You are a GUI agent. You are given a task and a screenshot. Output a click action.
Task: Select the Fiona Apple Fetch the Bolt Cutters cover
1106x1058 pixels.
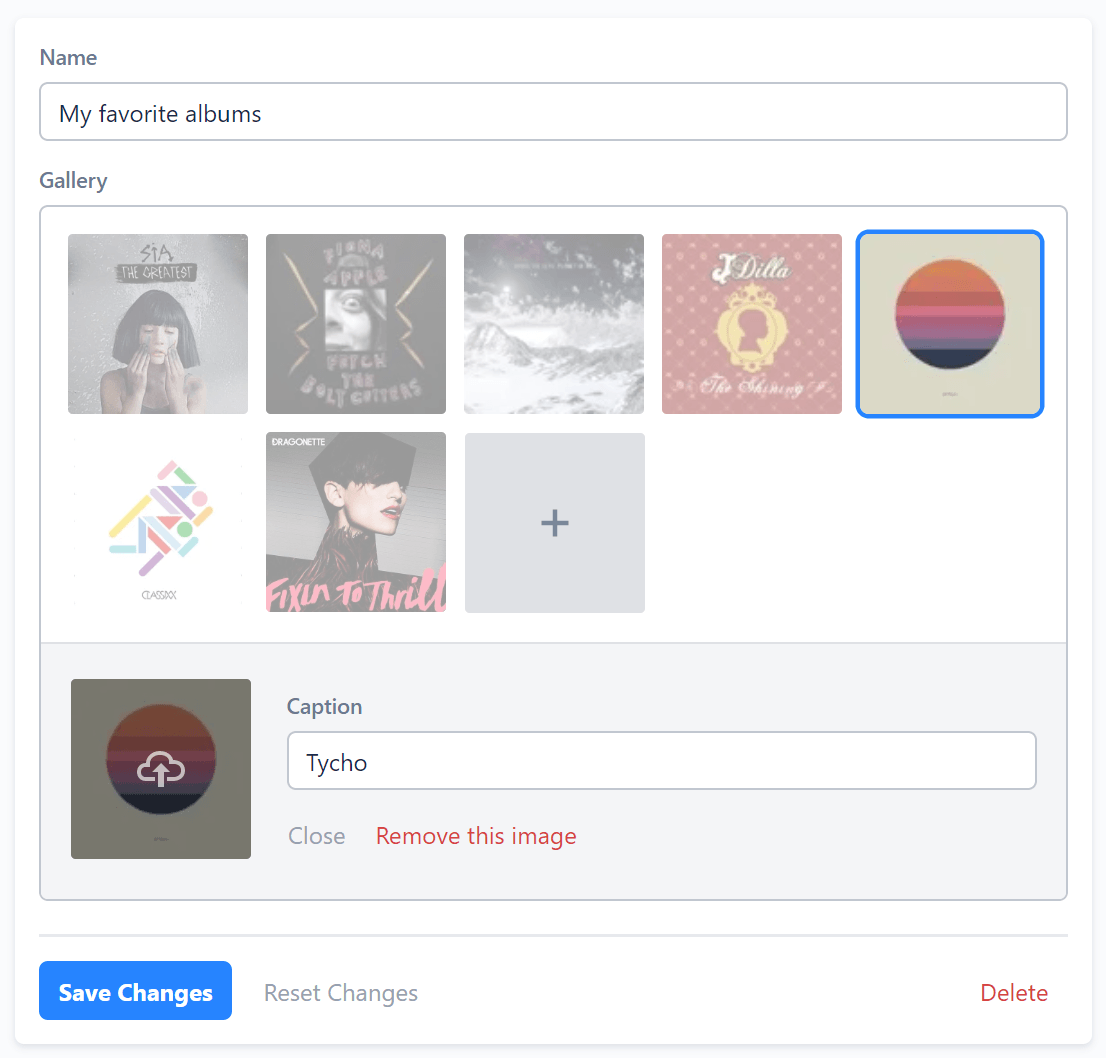356,324
